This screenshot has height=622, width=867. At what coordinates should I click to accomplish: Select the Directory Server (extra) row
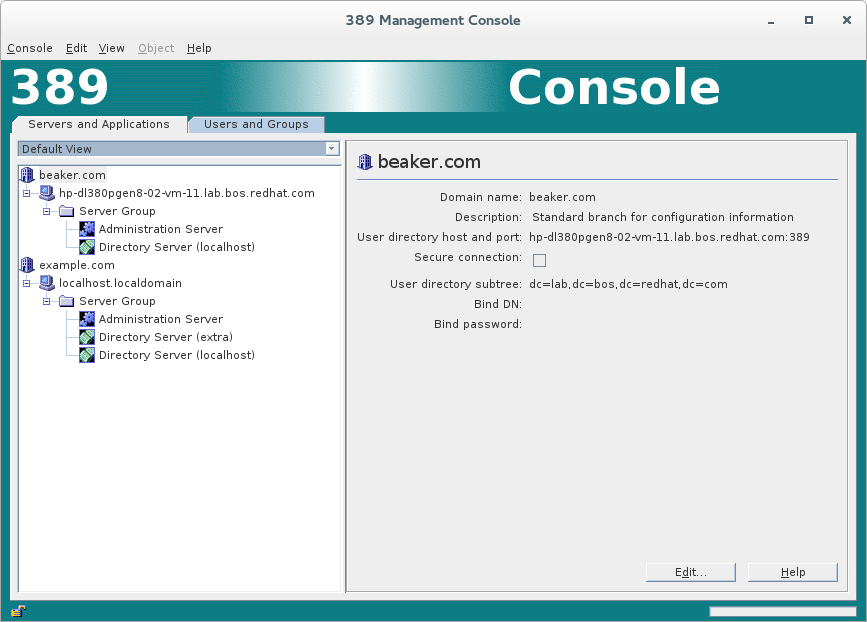[166, 337]
